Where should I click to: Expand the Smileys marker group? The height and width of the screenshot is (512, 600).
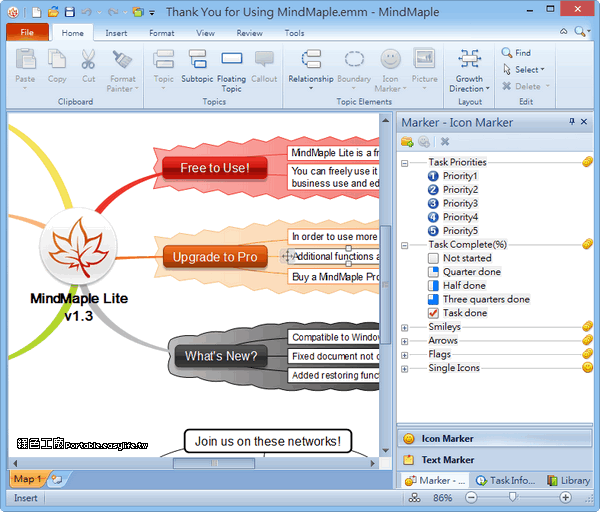click(x=404, y=328)
